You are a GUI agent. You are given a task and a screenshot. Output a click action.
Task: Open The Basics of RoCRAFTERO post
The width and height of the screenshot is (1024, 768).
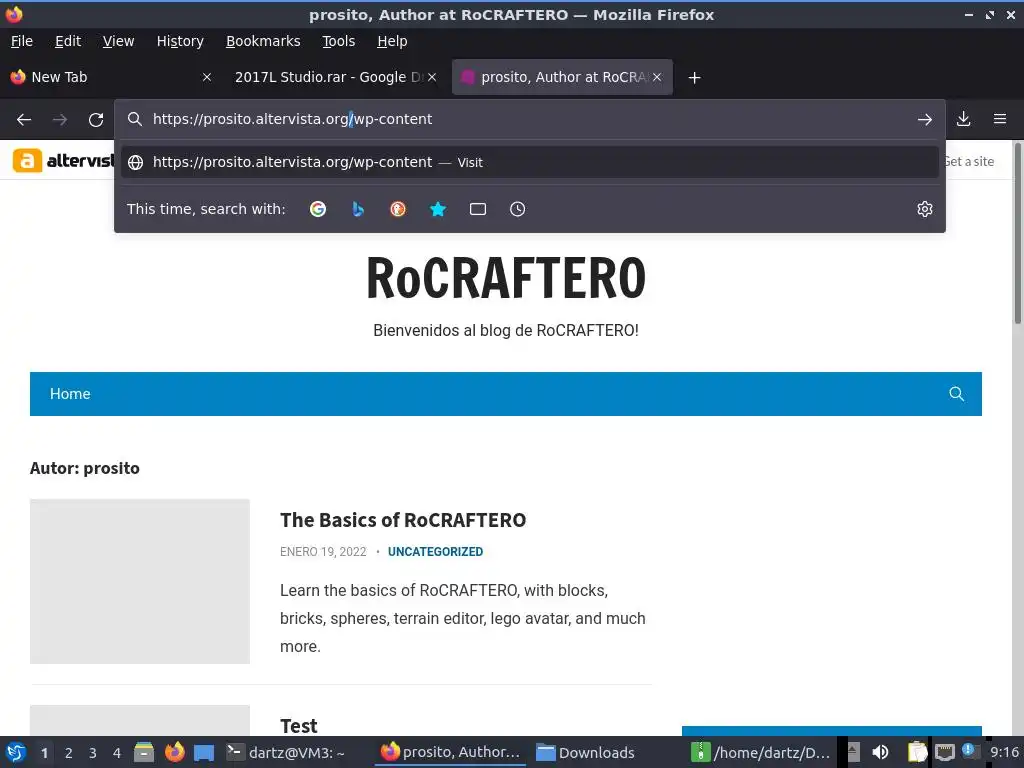[x=403, y=520]
